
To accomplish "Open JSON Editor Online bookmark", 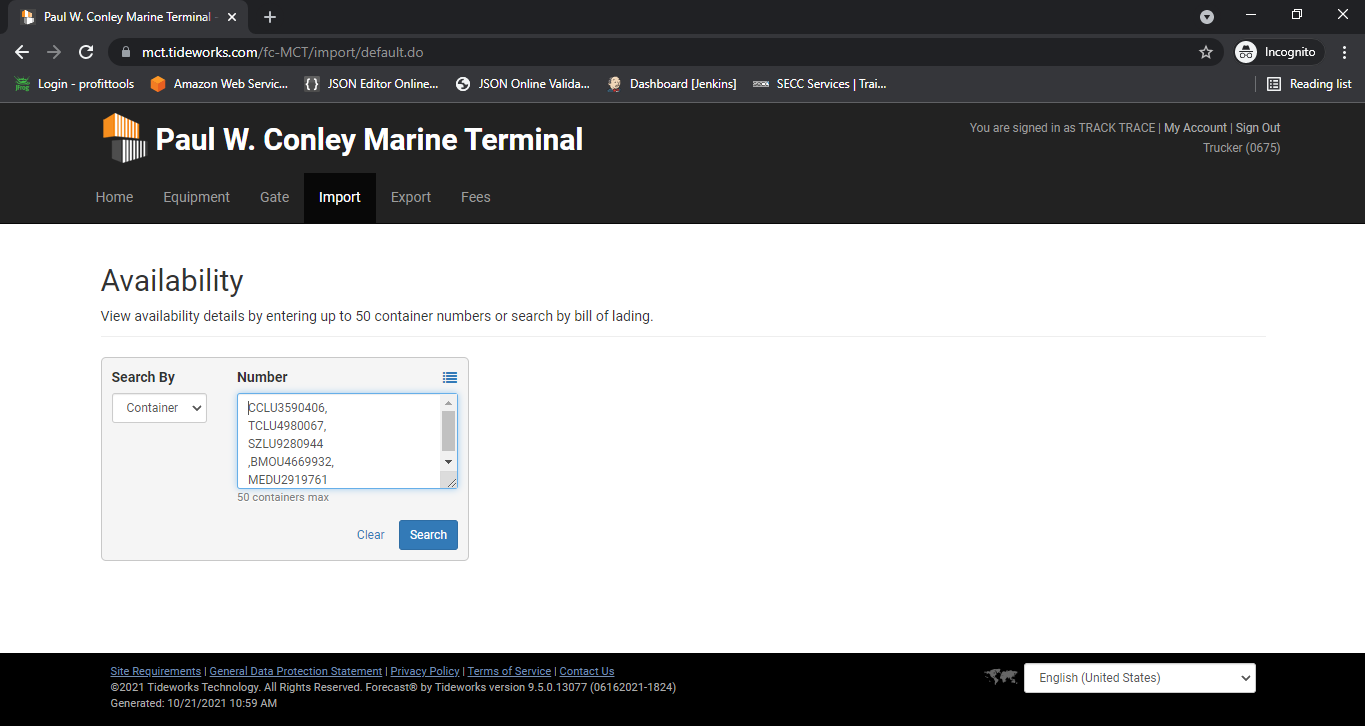I will 371,84.
